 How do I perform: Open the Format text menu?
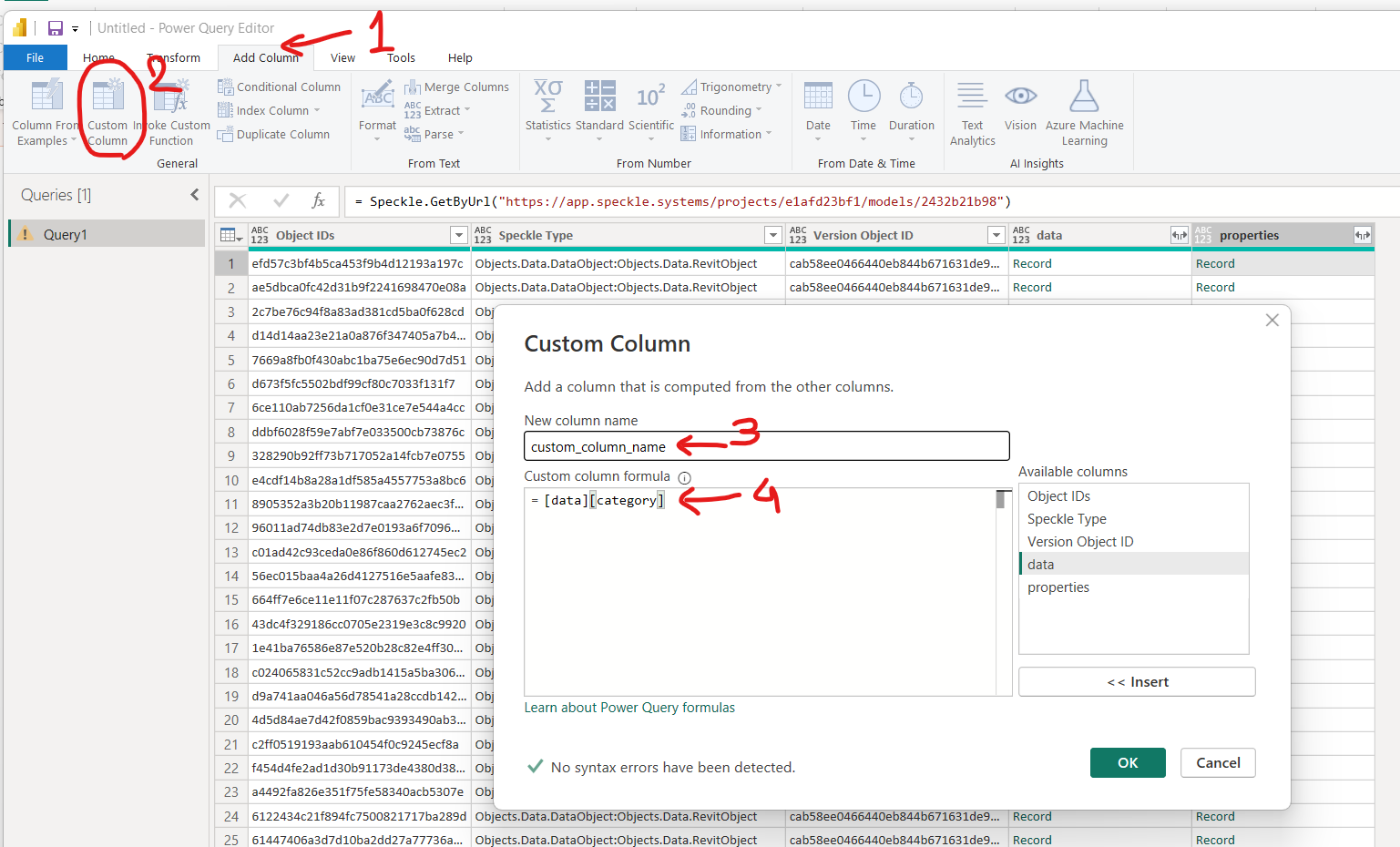pos(377,109)
